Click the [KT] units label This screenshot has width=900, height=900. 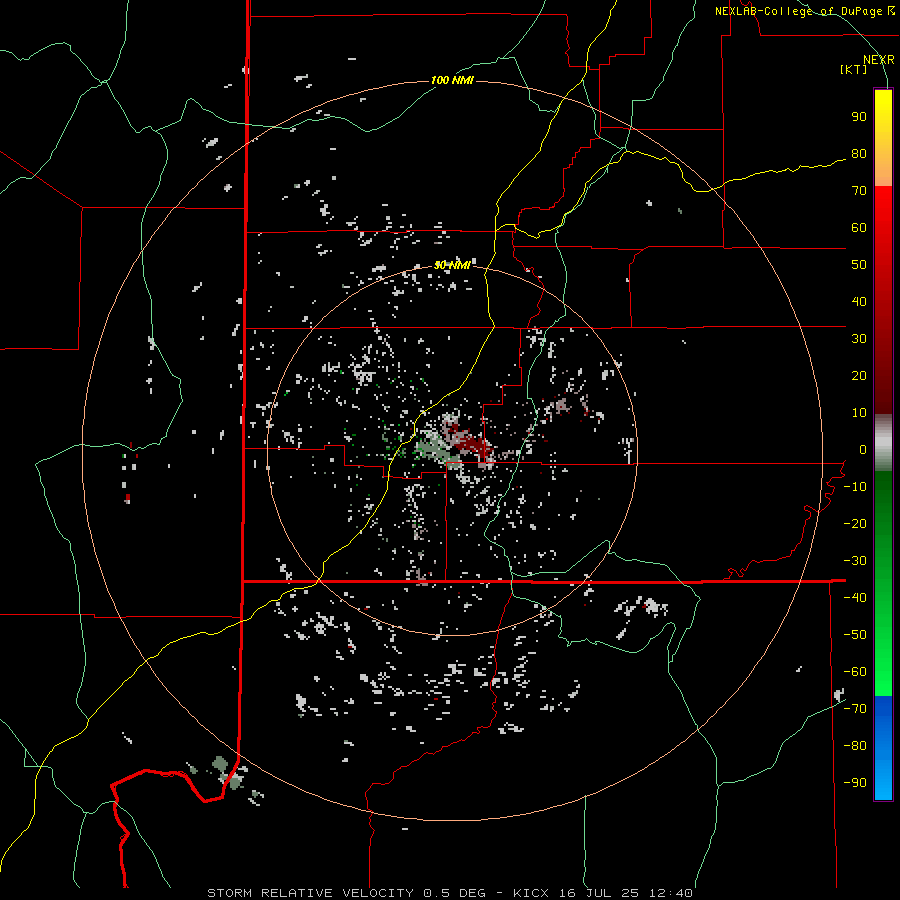pos(854,69)
